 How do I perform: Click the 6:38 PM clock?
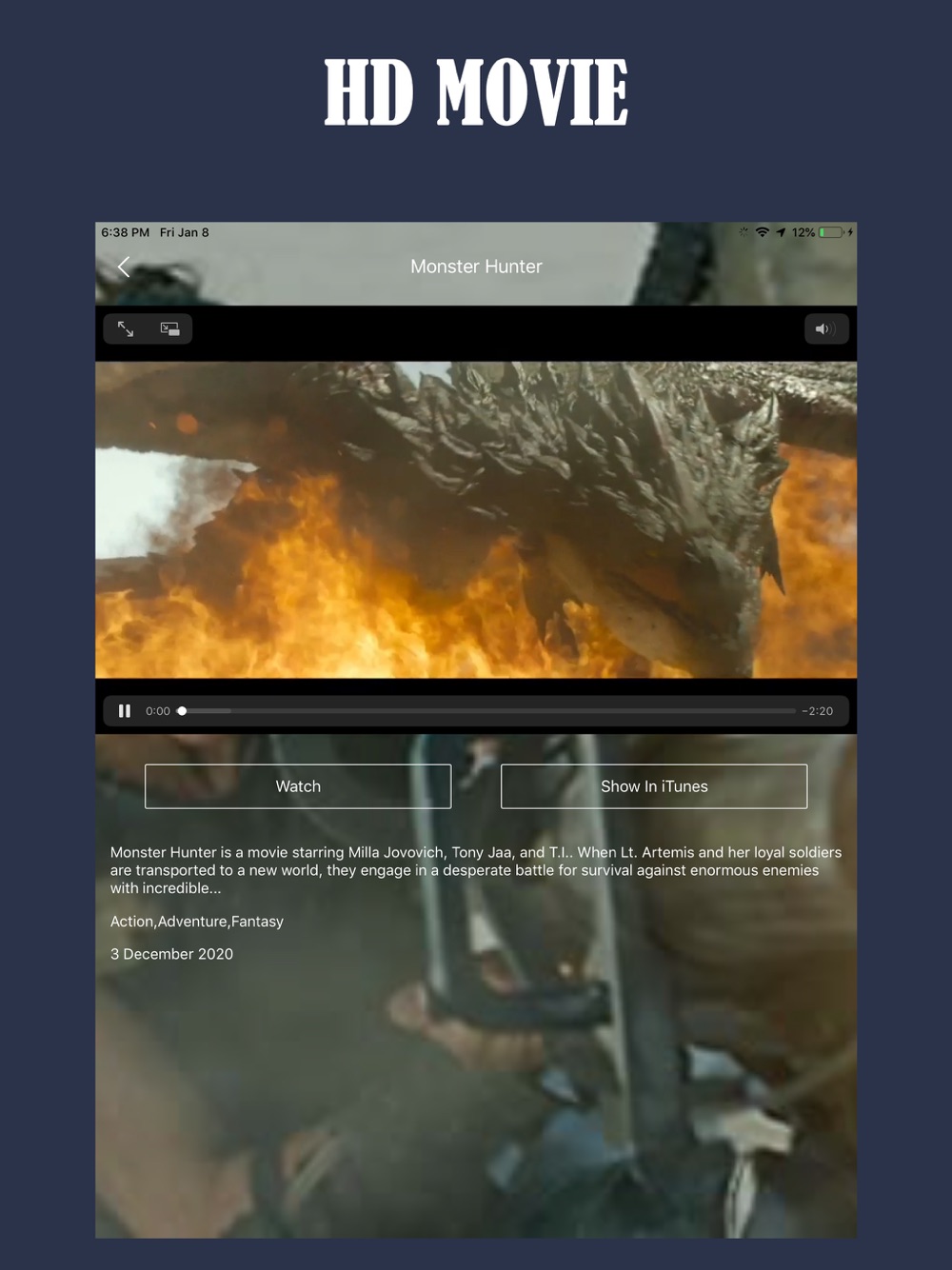point(126,232)
